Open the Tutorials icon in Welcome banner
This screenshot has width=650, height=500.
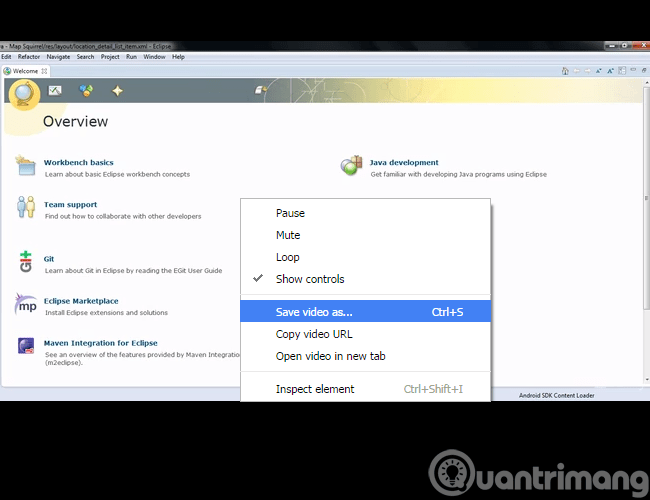point(55,90)
